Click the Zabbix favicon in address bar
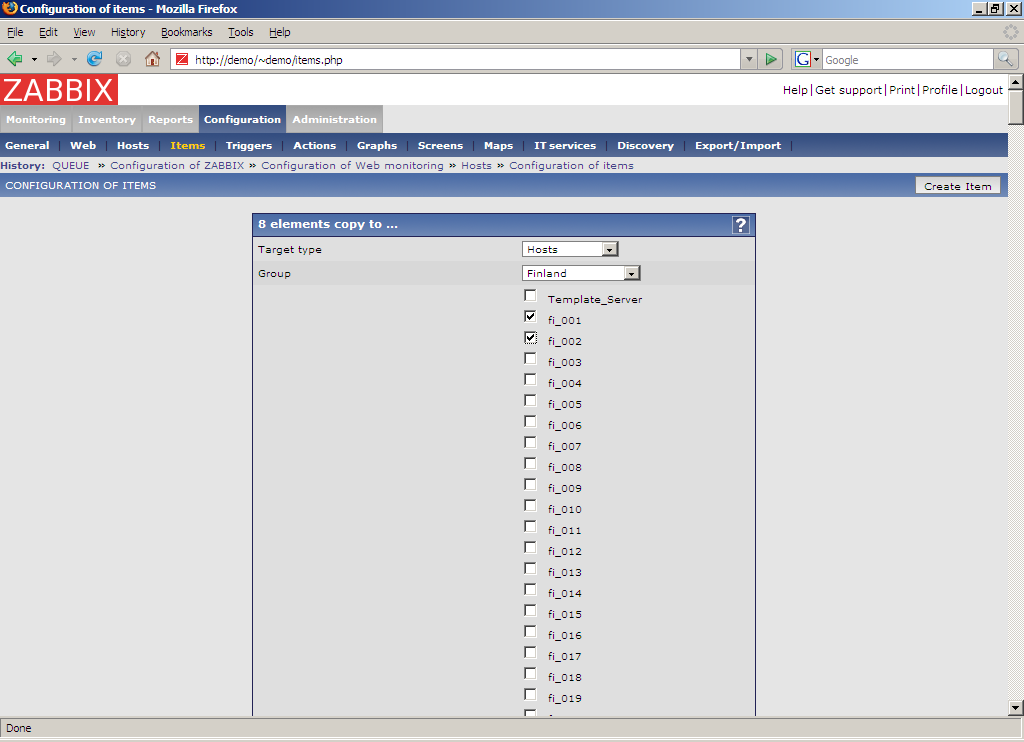Screen dimensions: 1024x742 click(x=182, y=59)
